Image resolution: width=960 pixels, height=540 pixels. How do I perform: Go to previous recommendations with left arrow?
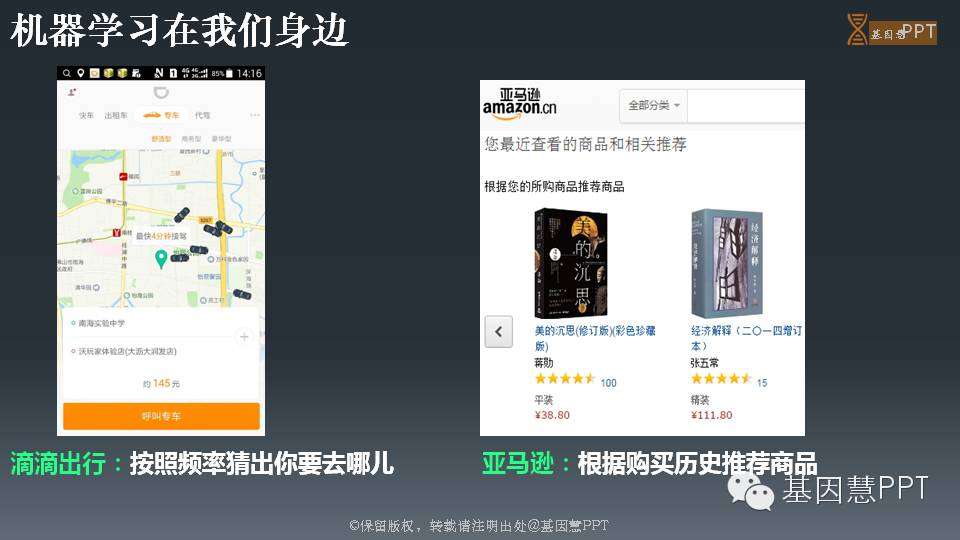[x=498, y=332]
